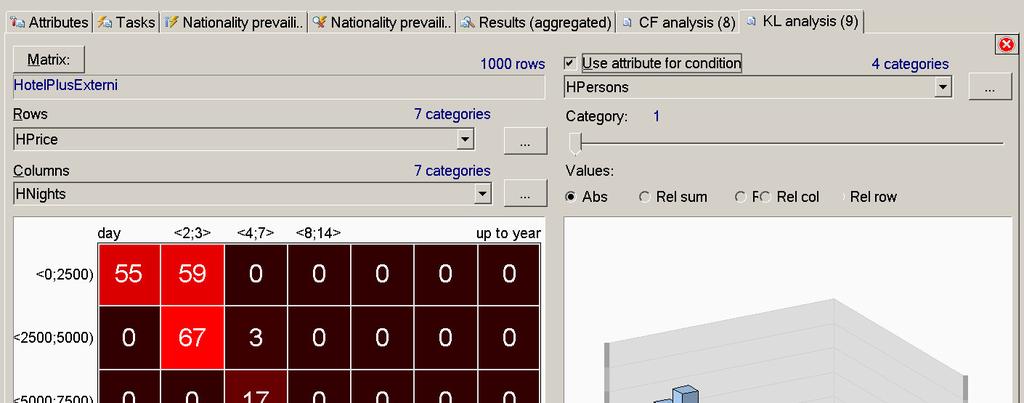Click the 1000 rows label
Viewport: 1024px width, 403px height.
coord(513,64)
